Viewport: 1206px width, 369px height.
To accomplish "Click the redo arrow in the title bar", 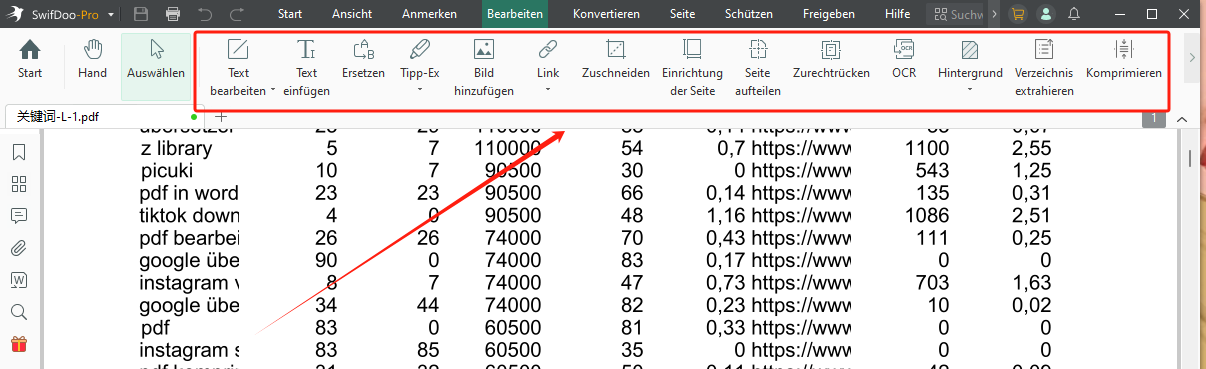I will [237, 14].
